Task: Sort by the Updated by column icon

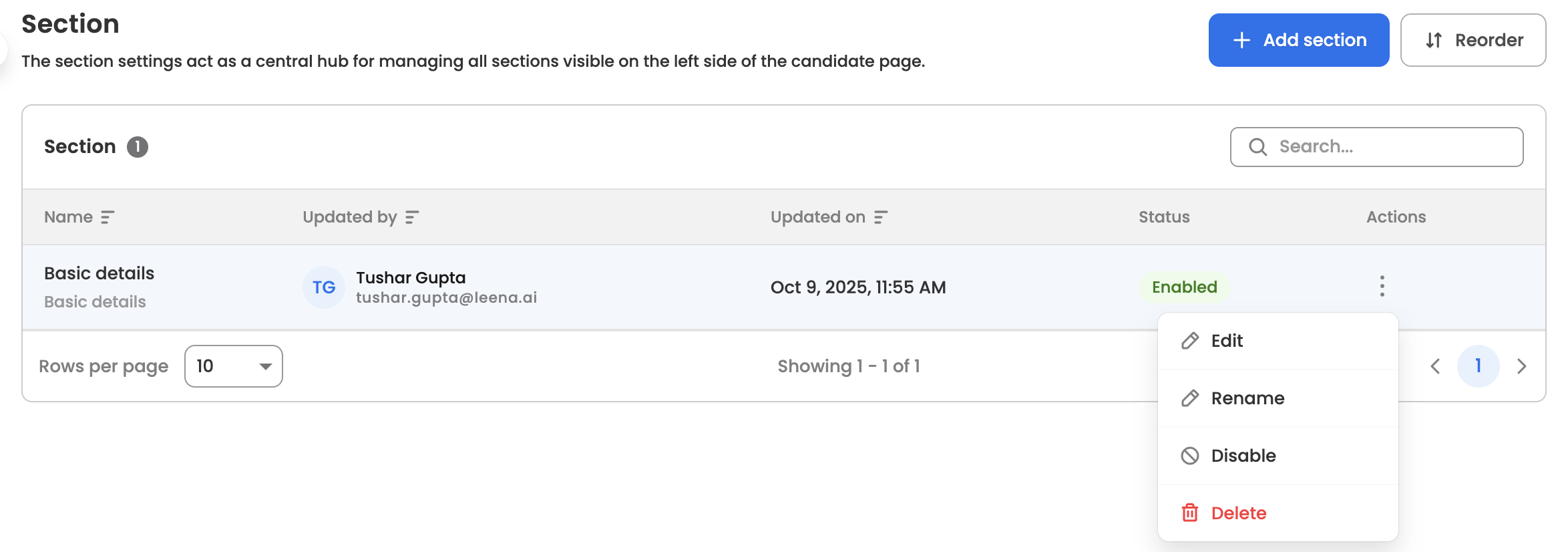Action: [412, 217]
